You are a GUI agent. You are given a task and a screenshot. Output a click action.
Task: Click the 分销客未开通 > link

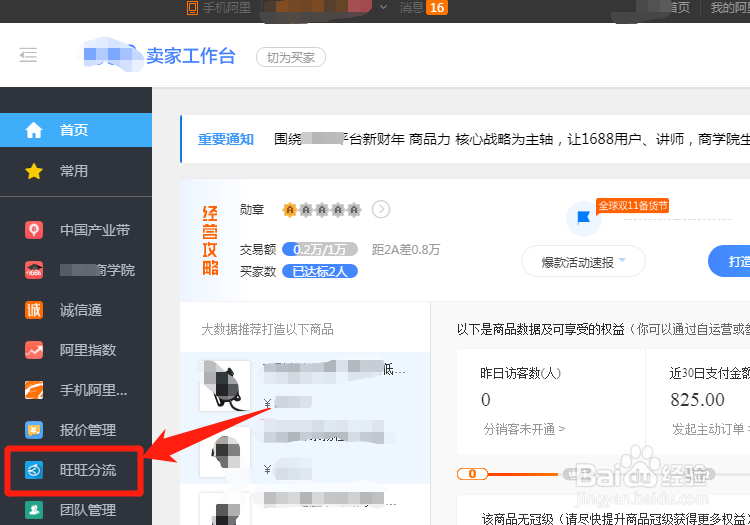click(x=524, y=429)
